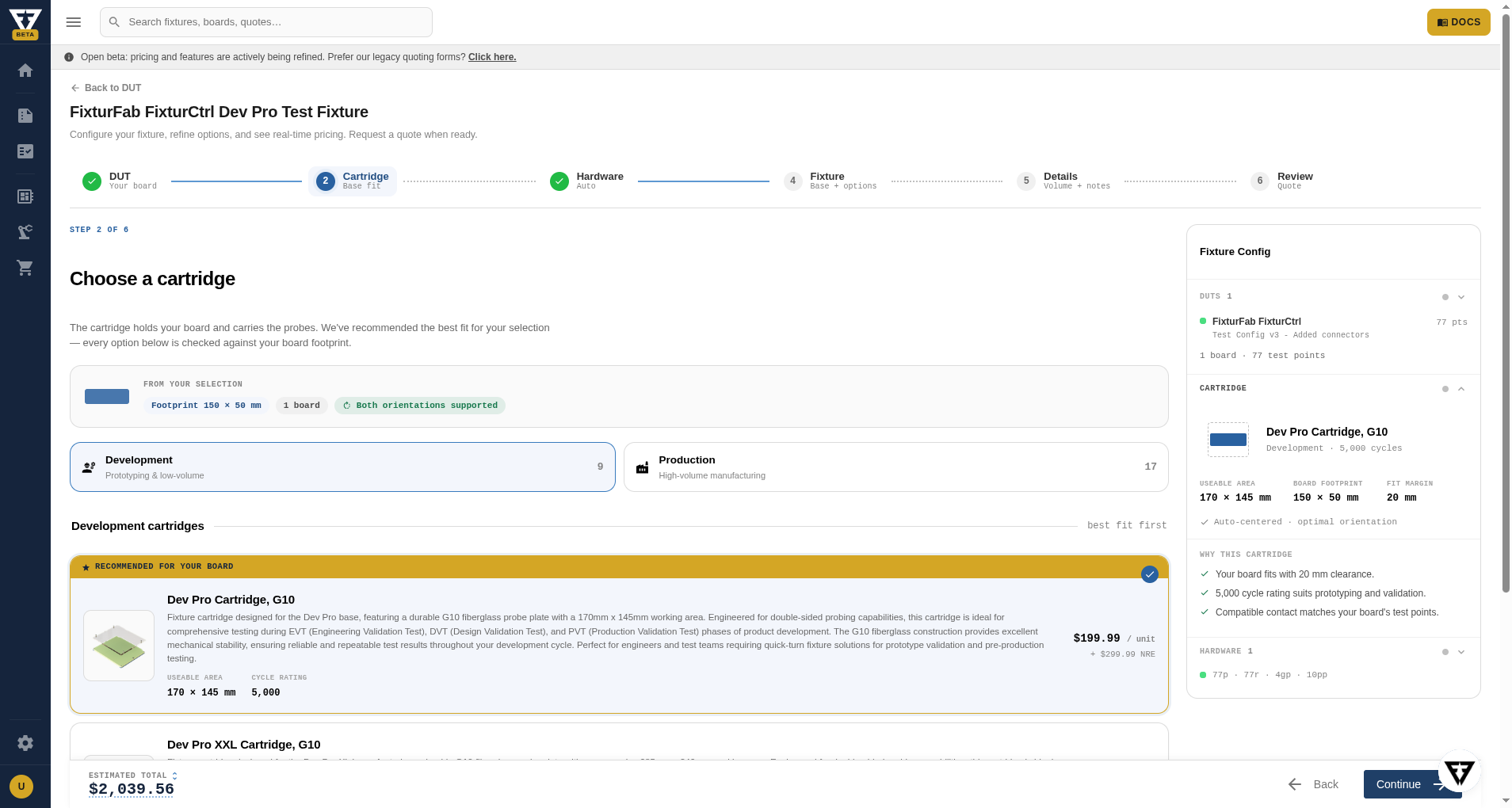Open the documents icon in sidebar
The height and width of the screenshot is (808, 1512).
[x=25, y=116]
